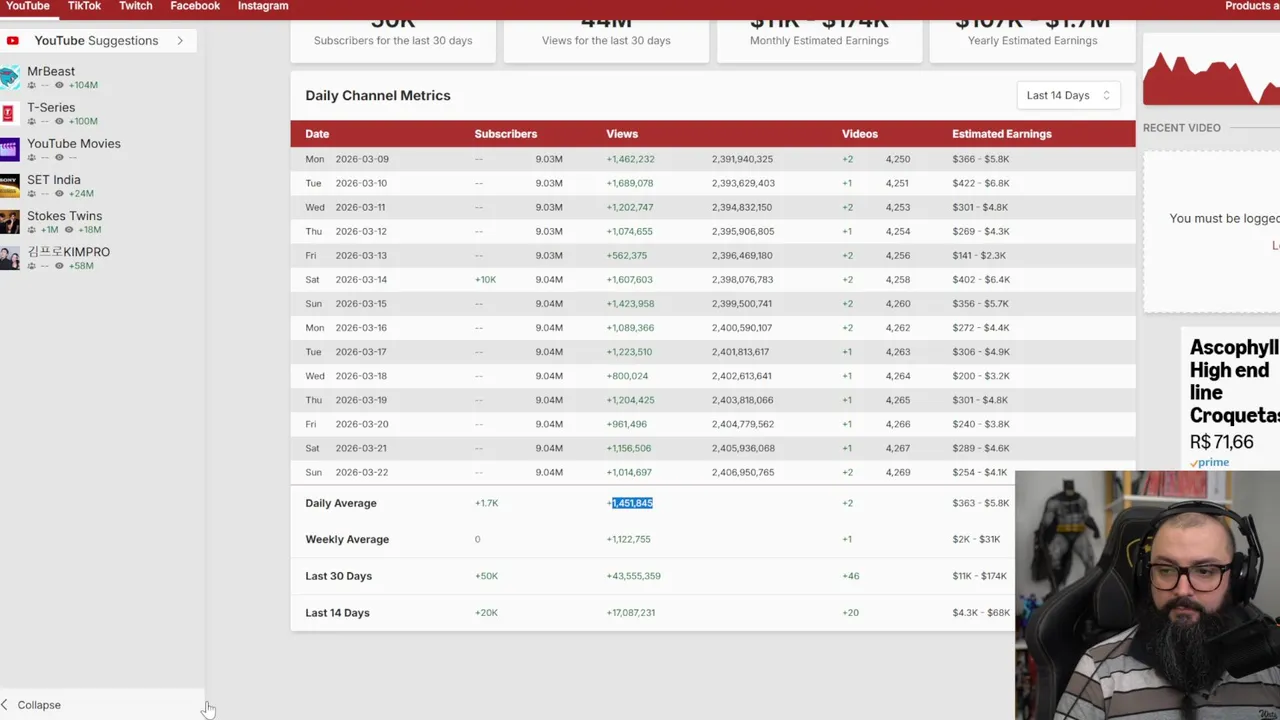The image size is (1280, 720).
Task: Open the T-Series channel avatar
Action: (9, 113)
